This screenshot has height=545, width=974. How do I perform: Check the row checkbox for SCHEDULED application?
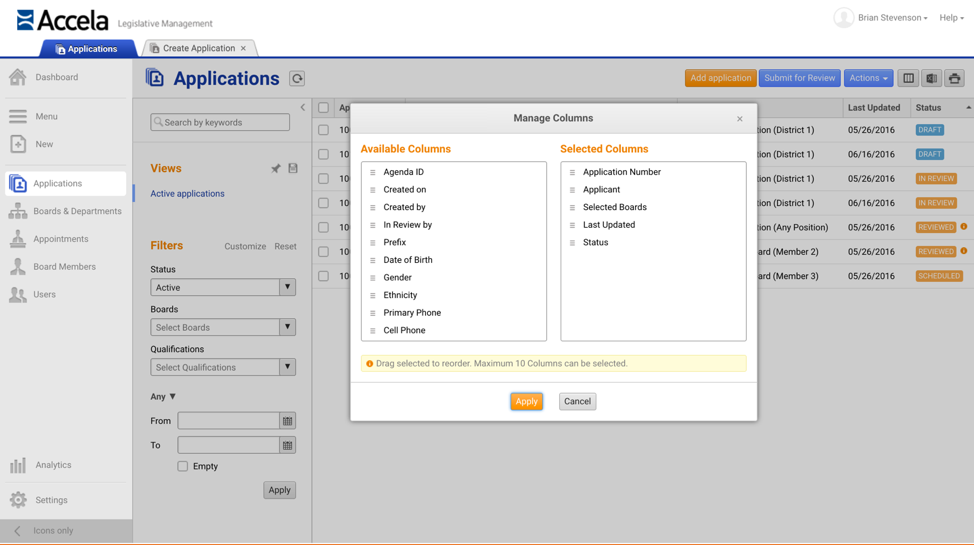[324, 276]
